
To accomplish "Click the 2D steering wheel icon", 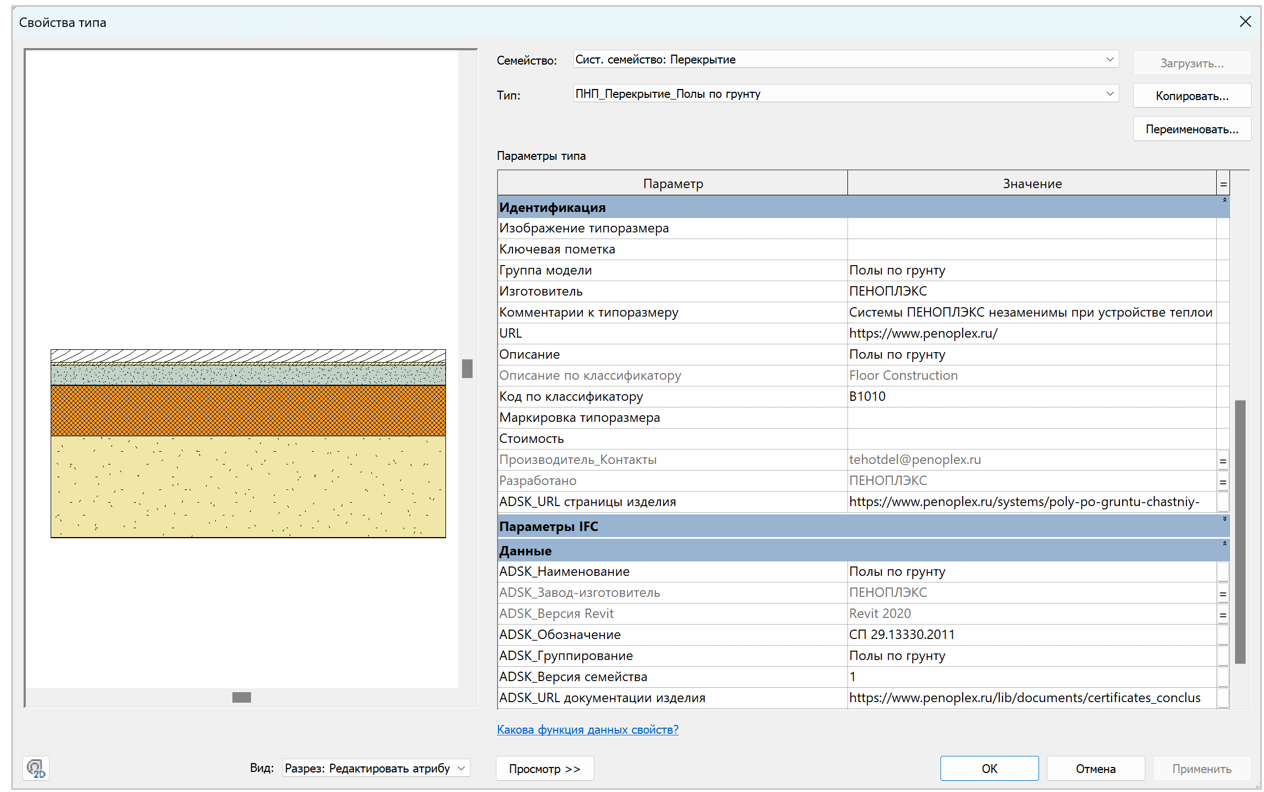I will (x=36, y=768).
